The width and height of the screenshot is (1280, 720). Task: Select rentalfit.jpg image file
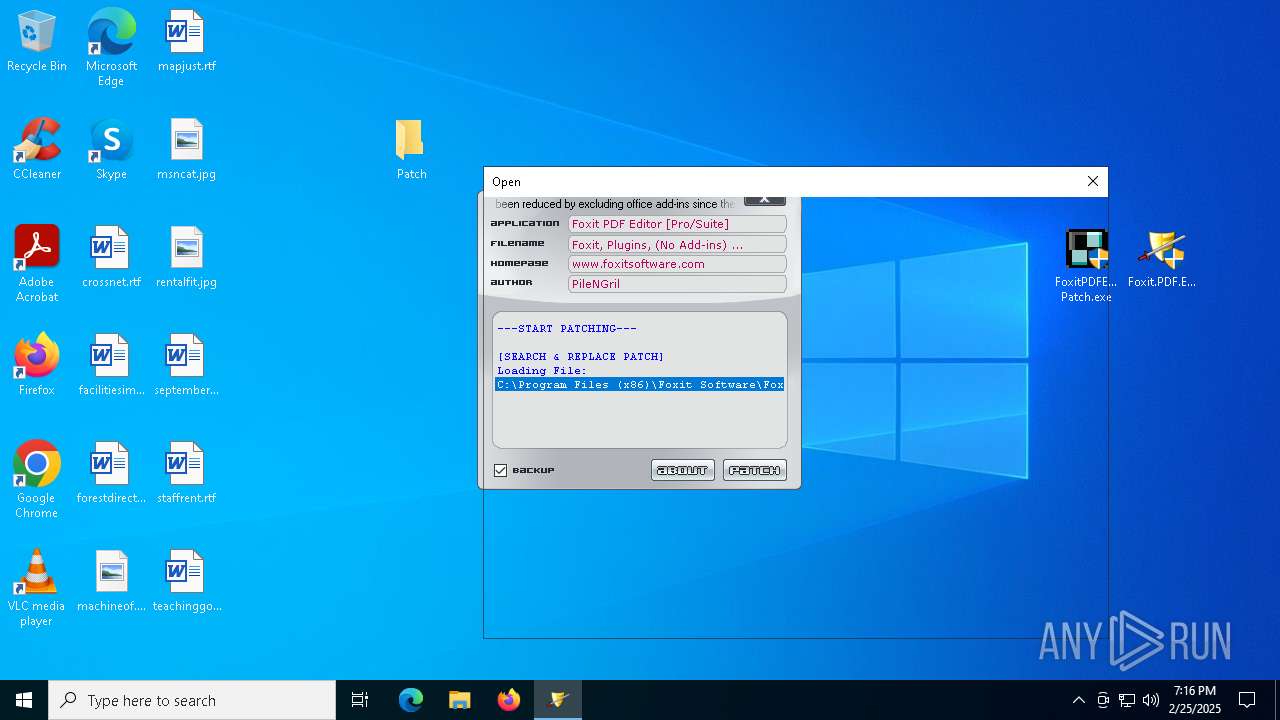point(186,257)
